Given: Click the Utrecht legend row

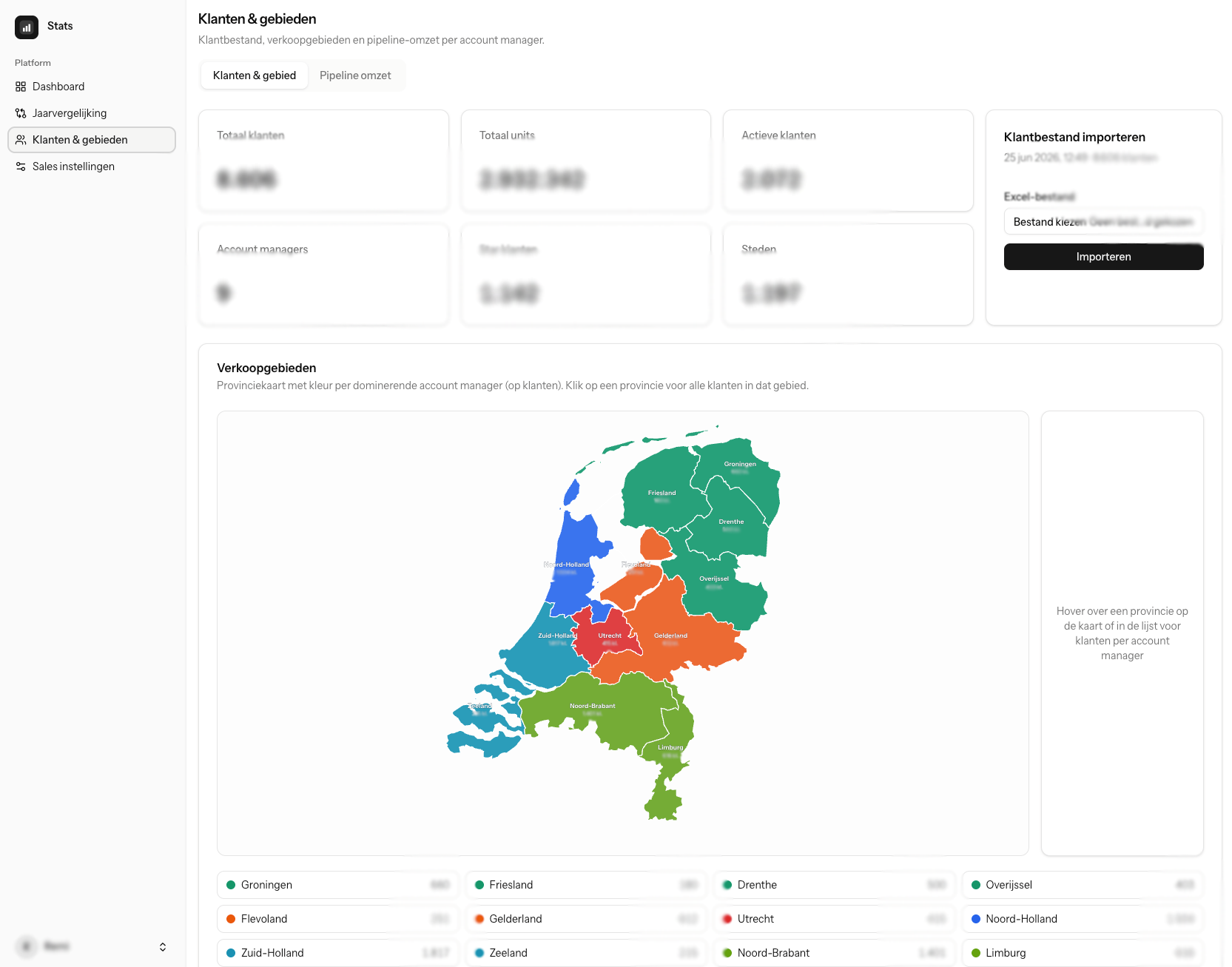Looking at the screenshot, I should (x=834, y=919).
